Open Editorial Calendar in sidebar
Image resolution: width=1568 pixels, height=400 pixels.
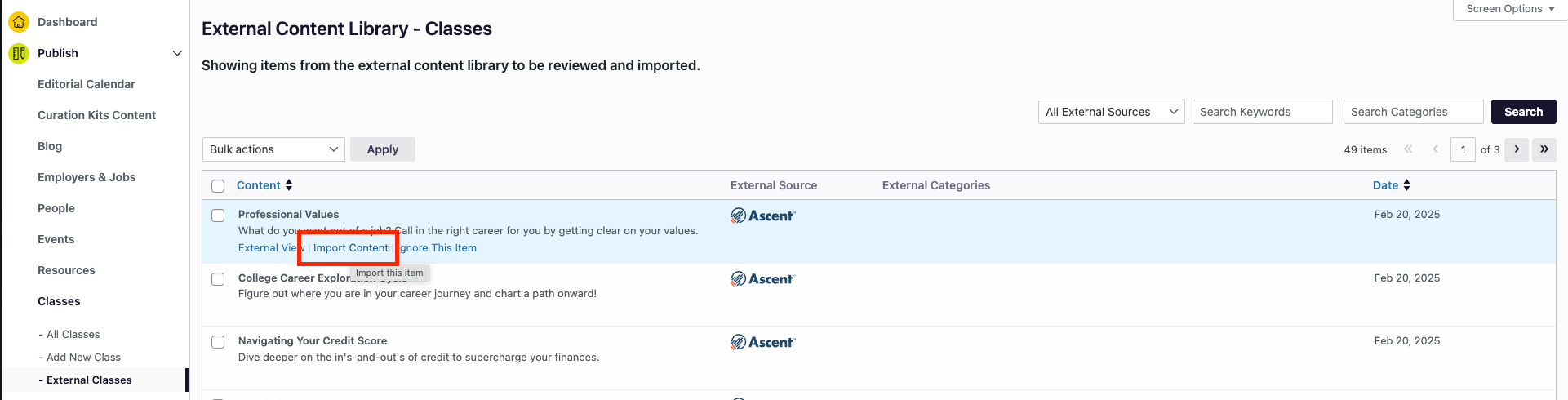pyautogui.click(x=87, y=84)
